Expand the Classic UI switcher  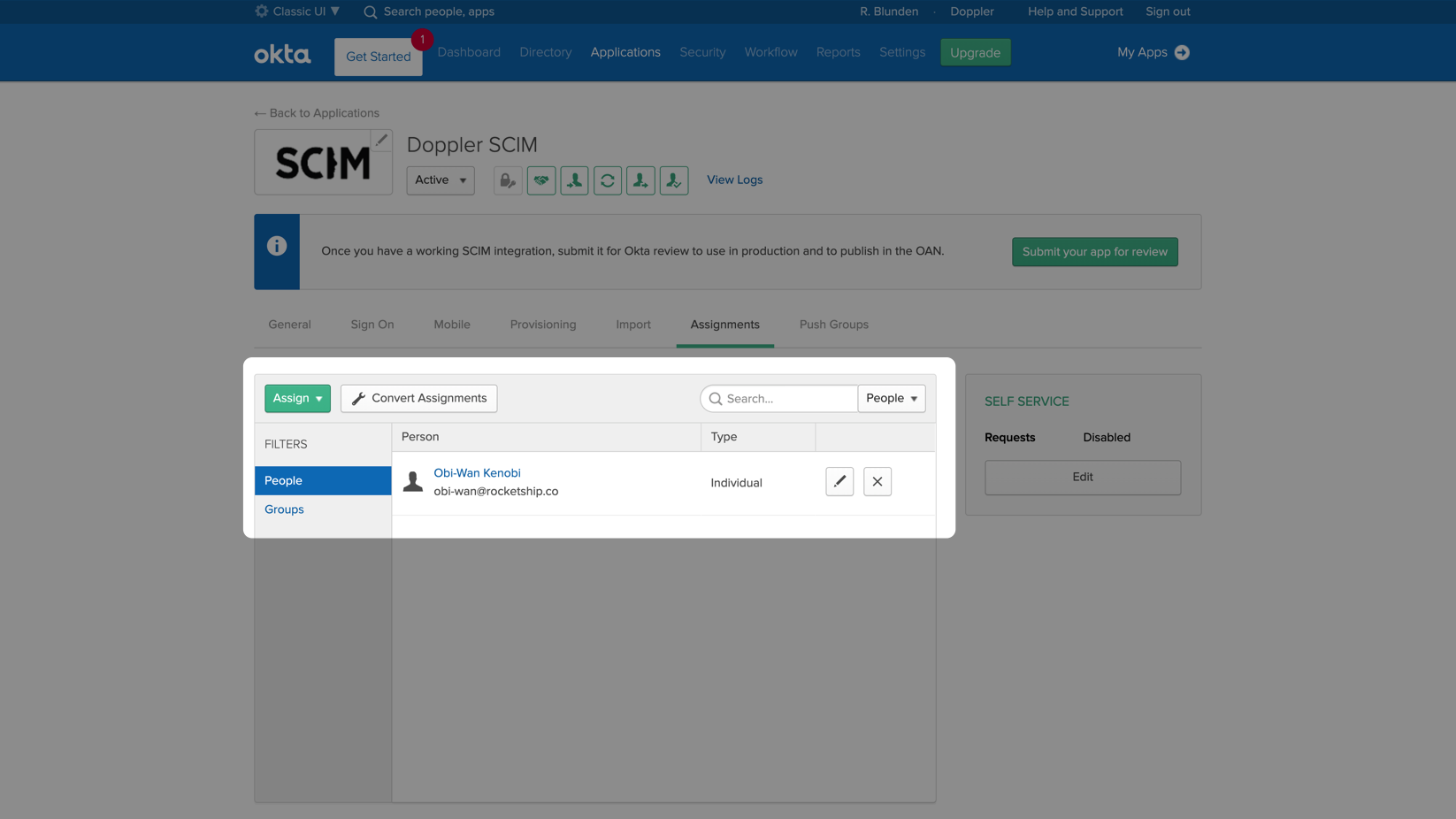coord(297,11)
